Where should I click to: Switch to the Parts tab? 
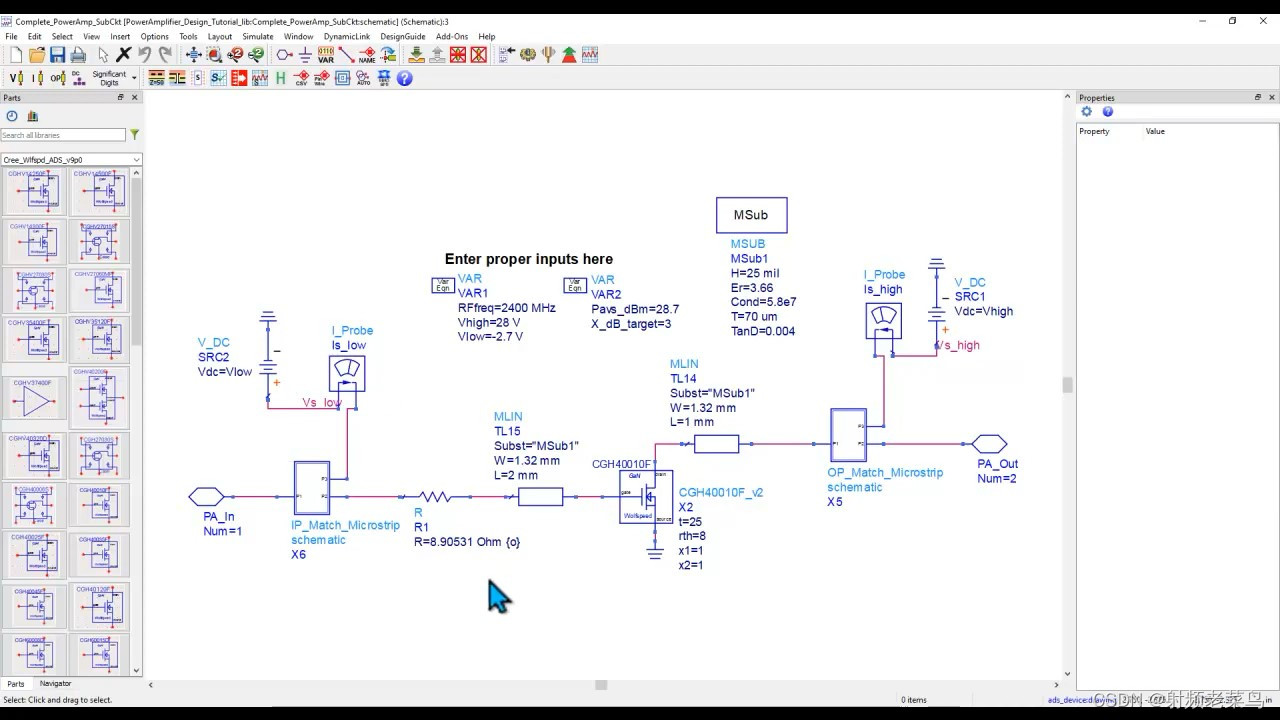point(16,684)
